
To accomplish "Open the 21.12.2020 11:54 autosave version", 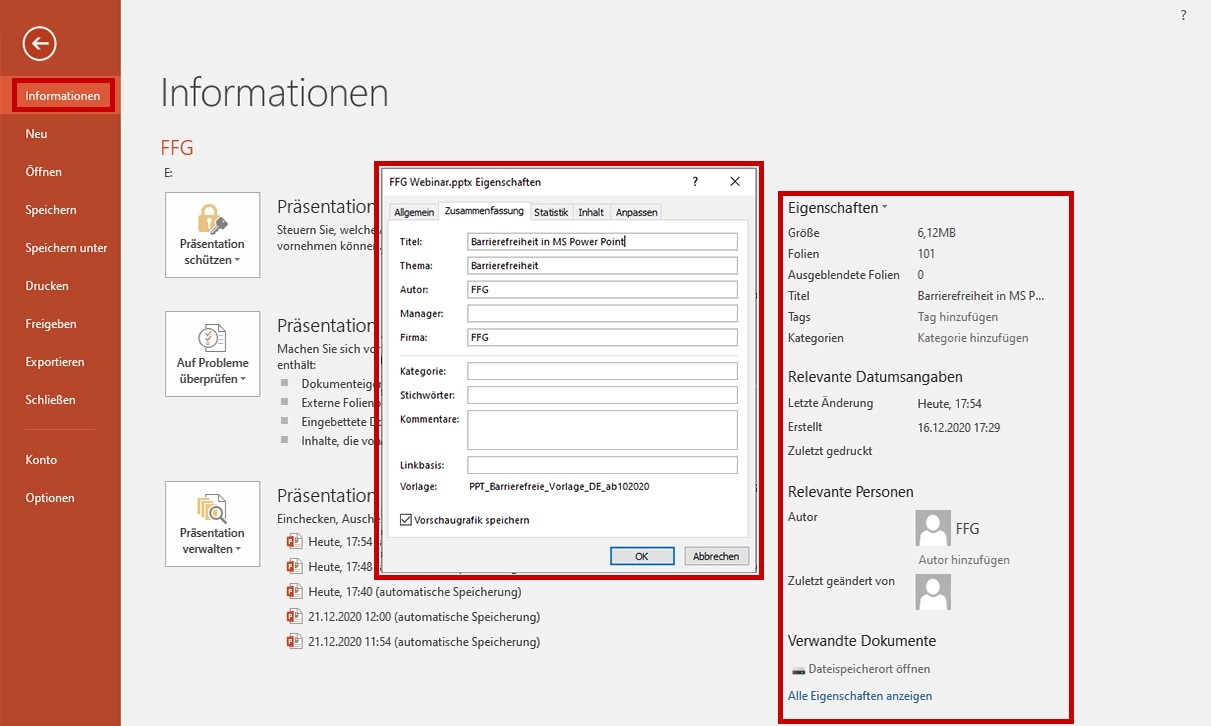I will [x=424, y=642].
